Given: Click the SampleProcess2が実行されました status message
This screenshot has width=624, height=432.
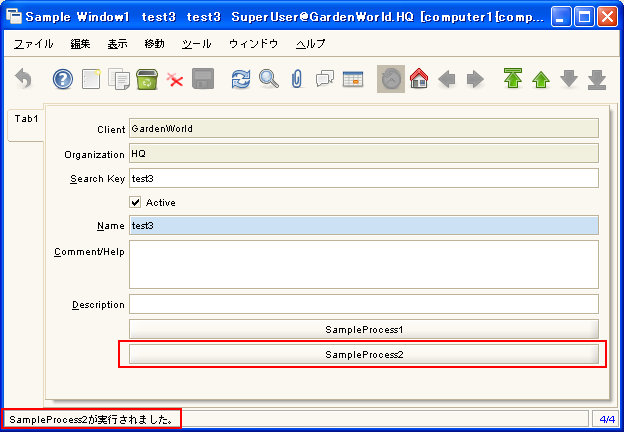Looking at the screenshot, I should 91,419.
